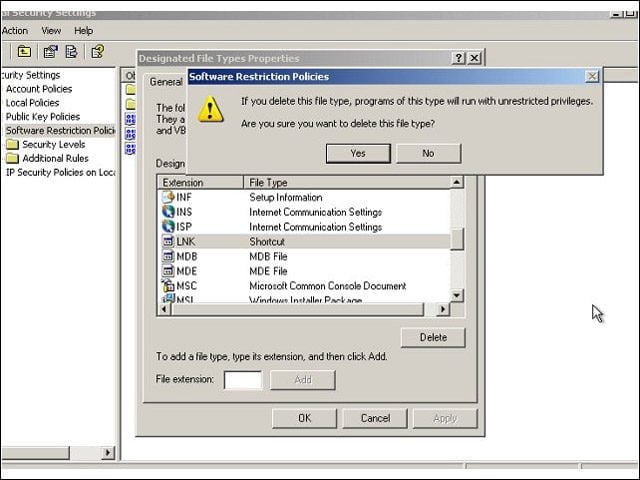Click the file type list scroll up arrow

pyautogui.click(x=457, y=182)
